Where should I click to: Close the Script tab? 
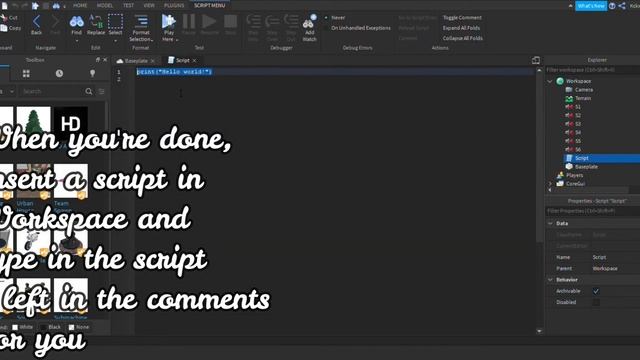194,60
